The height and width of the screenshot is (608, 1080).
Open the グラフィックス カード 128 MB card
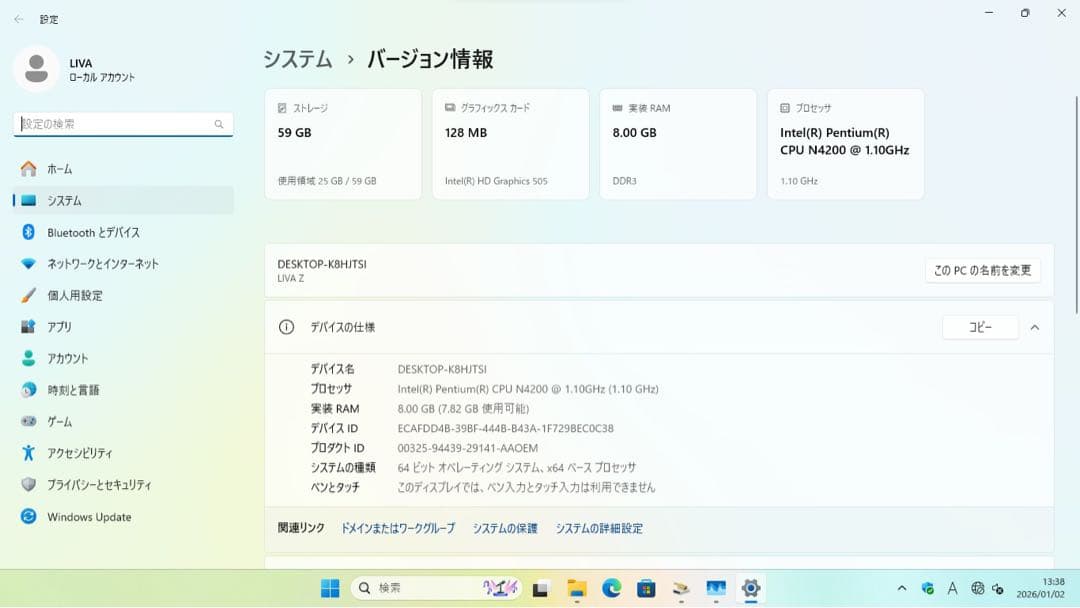click(x=510, y=144)
